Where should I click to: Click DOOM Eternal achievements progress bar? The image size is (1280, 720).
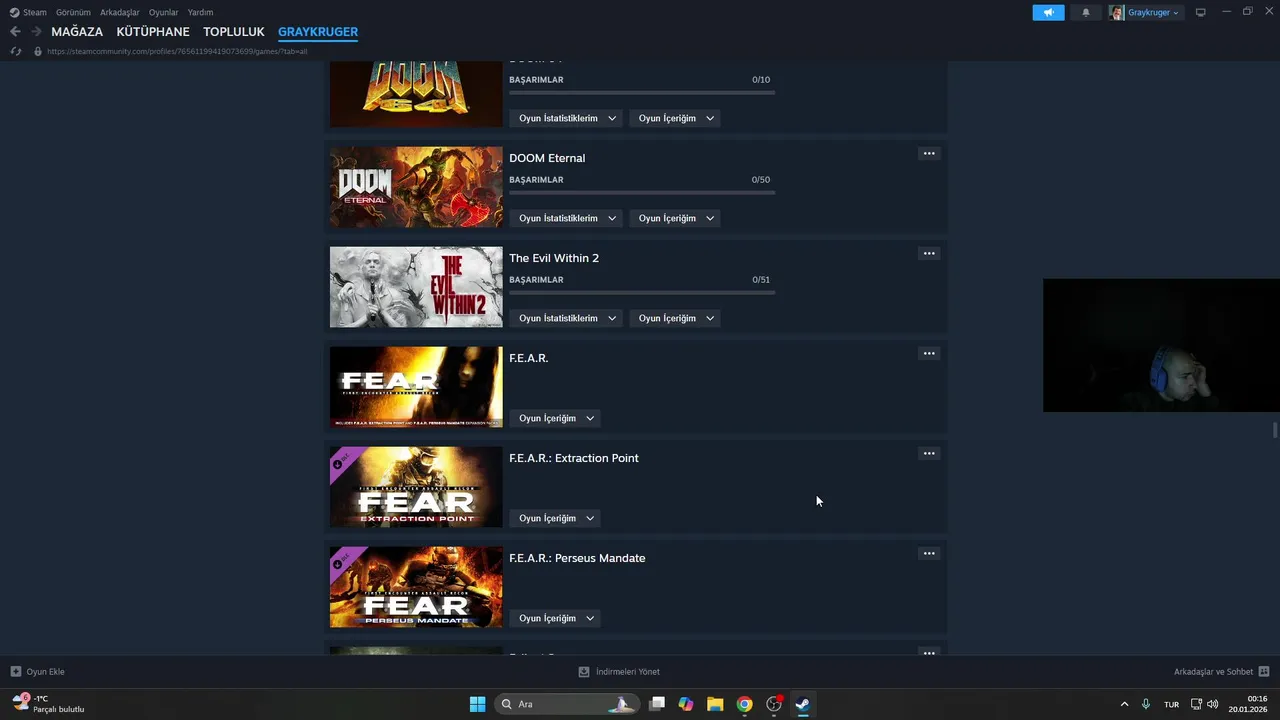(x=642, y=192)
